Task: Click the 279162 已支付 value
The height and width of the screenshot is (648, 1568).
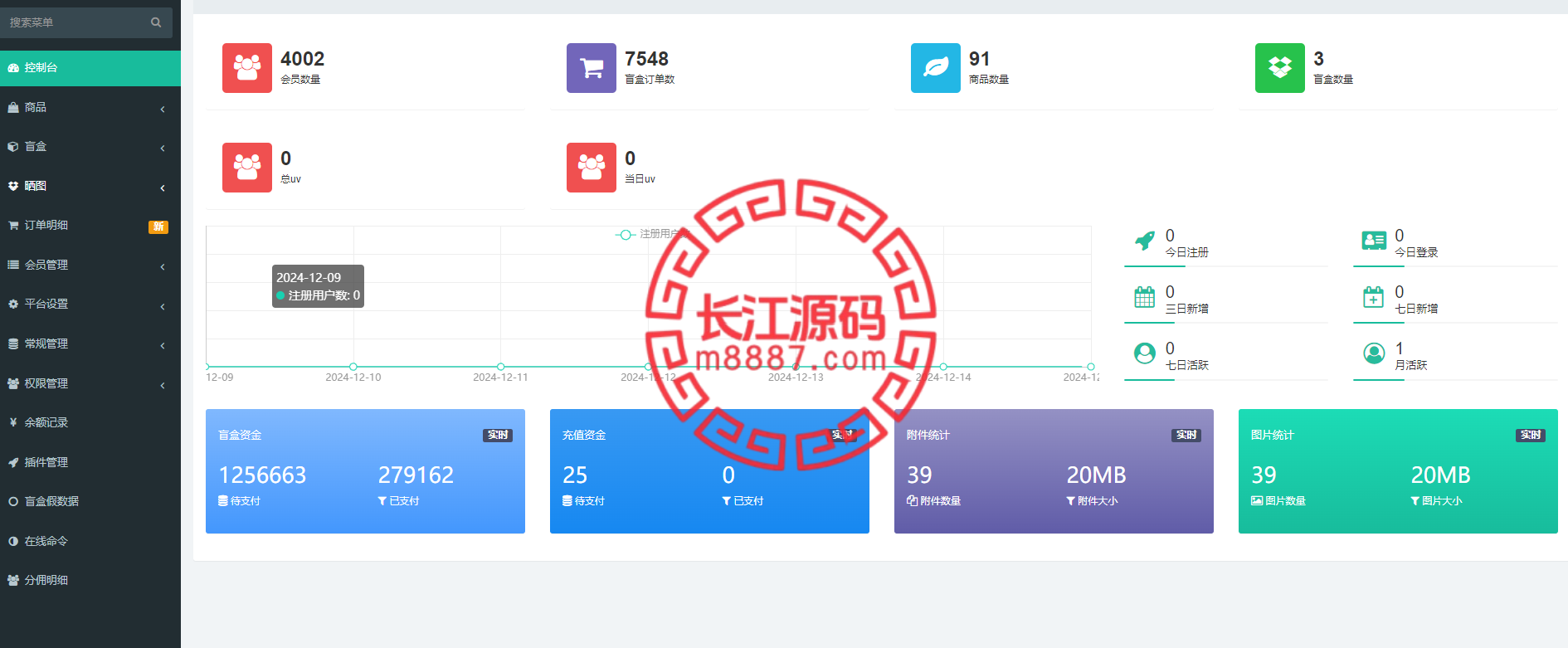Action: 416,475
